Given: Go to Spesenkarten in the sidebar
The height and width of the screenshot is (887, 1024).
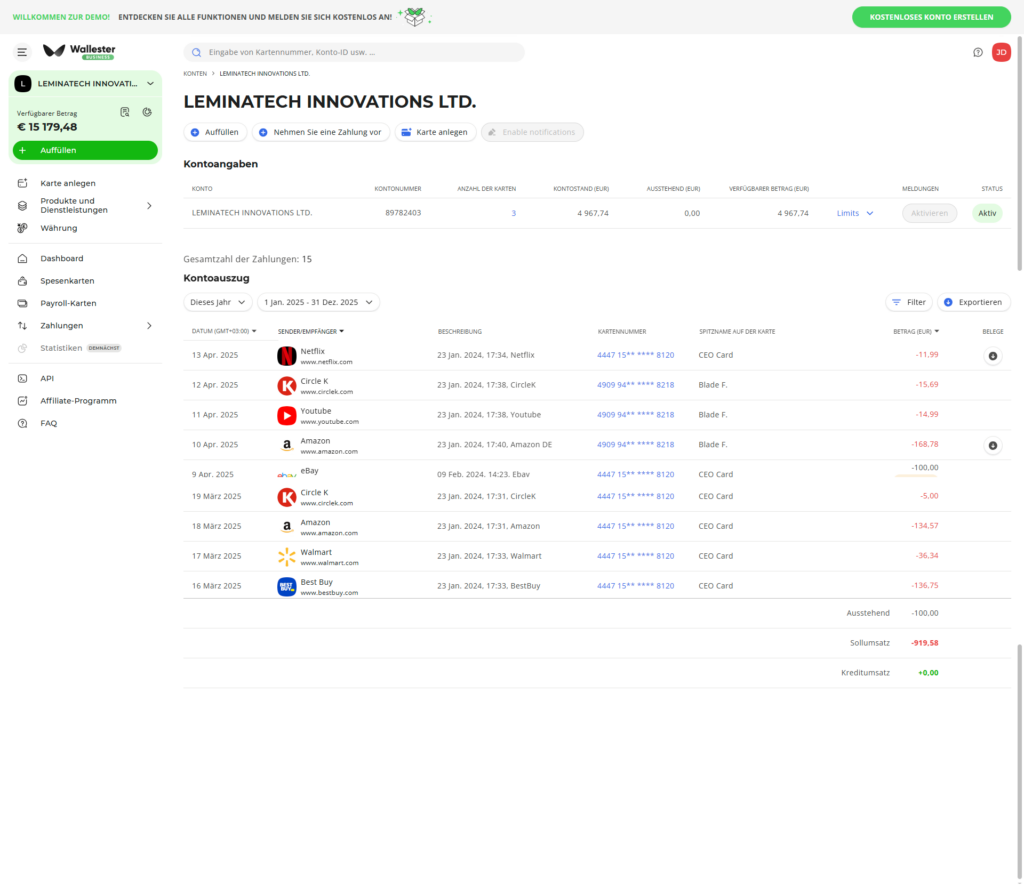Looking at the screenshot, I should (x=67, y=281).
